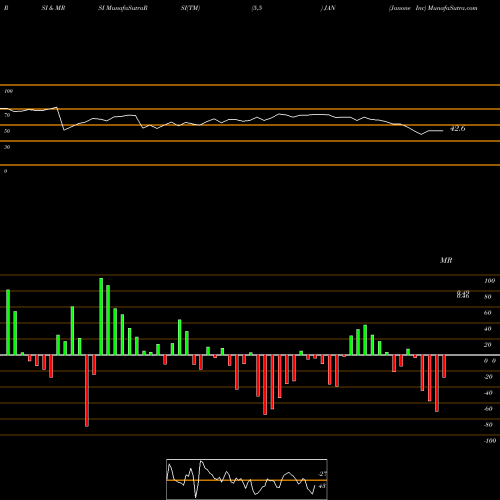Click the RSI current value label 42.6

point(457,128)
